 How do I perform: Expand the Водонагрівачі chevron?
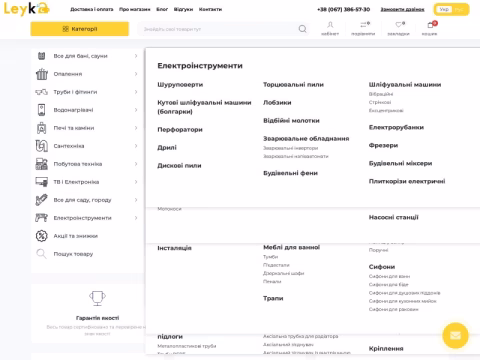coord(136,110)
